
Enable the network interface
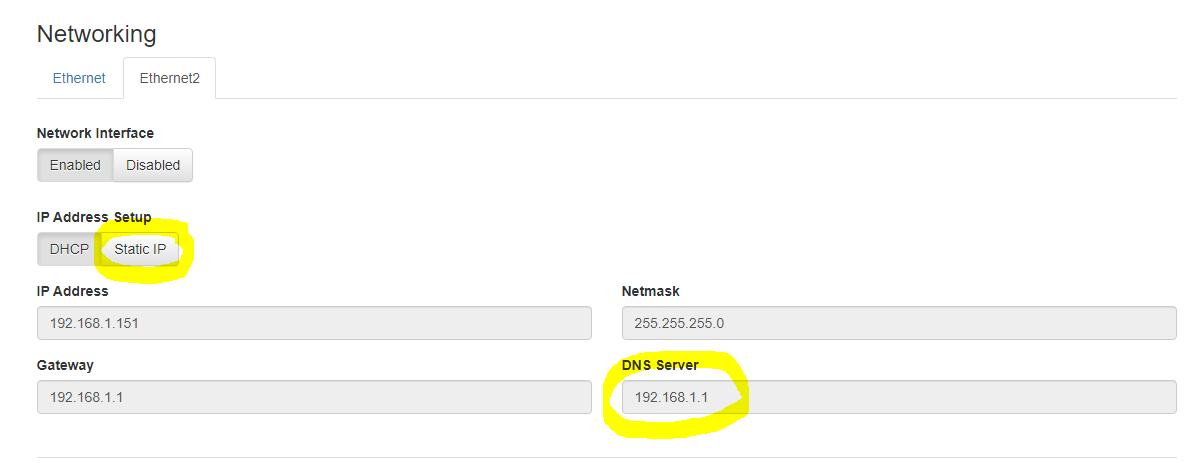pyautogui.click(x=75, y=165)
